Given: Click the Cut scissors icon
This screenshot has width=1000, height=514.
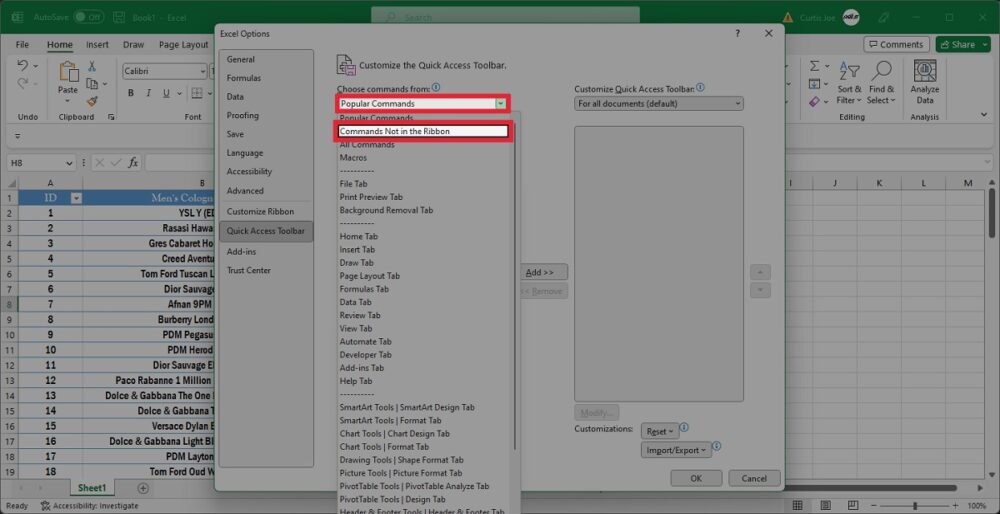Looking at the screenshot, I should tap(92, 66).
